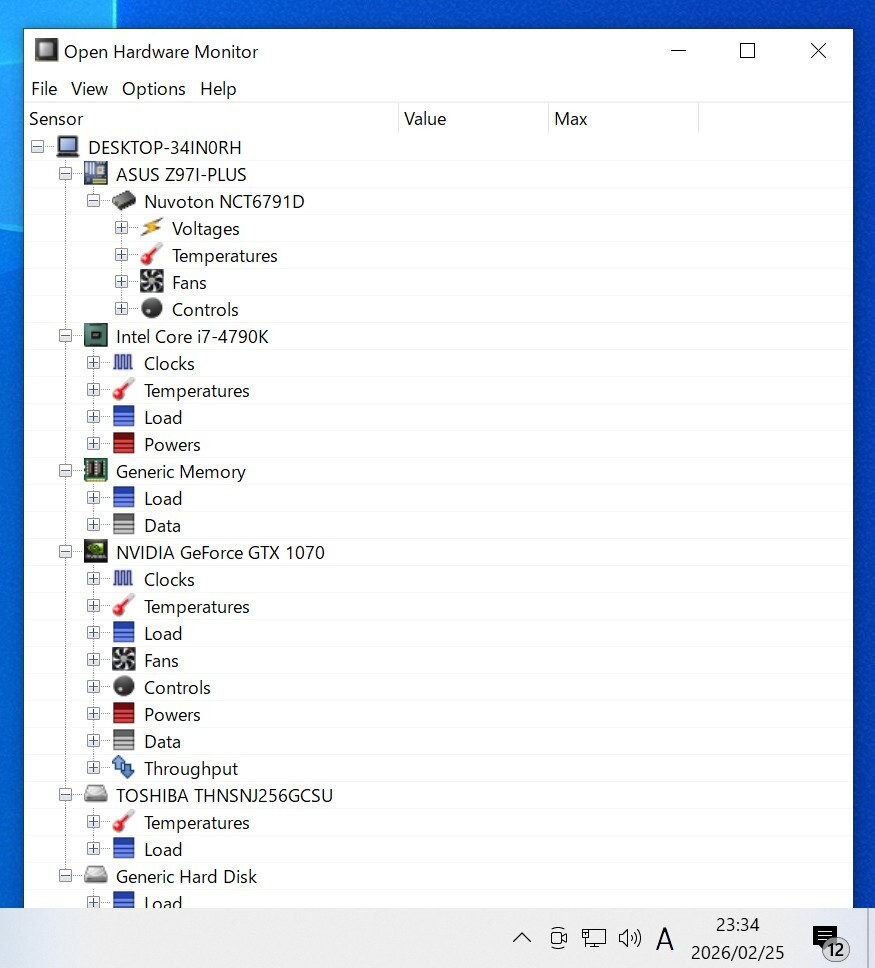875x968 pixels.
Task: Click the DESKTOP-34IN0RH computer icon
Action: [68, 147]
